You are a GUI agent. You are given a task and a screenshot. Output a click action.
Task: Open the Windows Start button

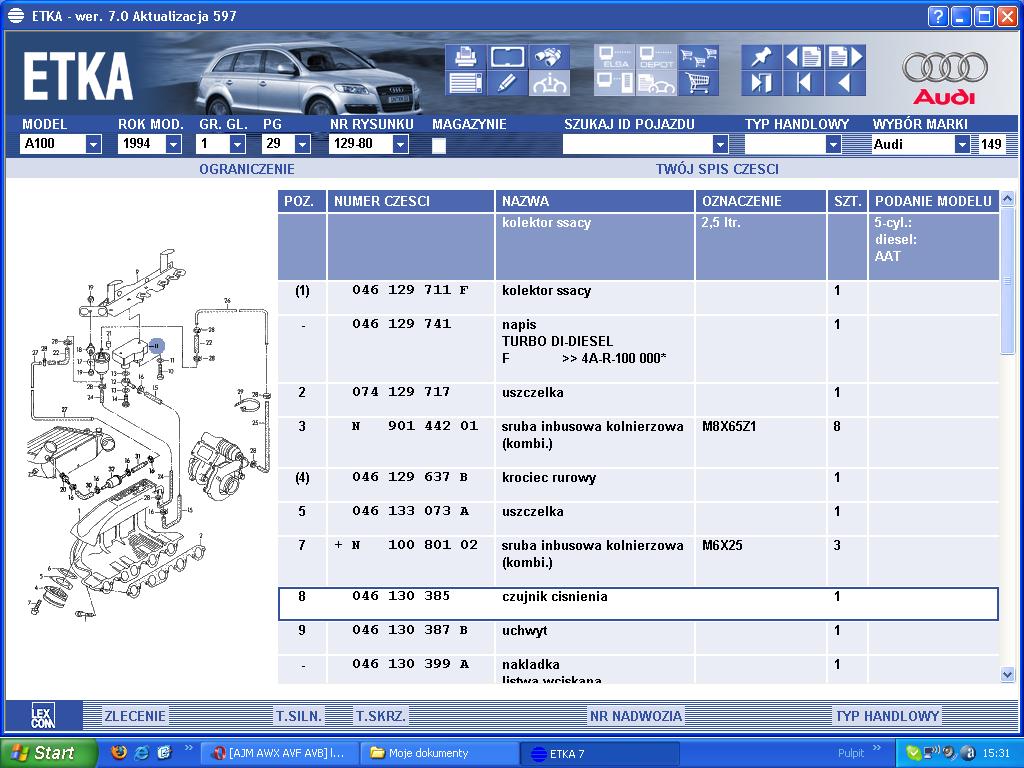49,752
